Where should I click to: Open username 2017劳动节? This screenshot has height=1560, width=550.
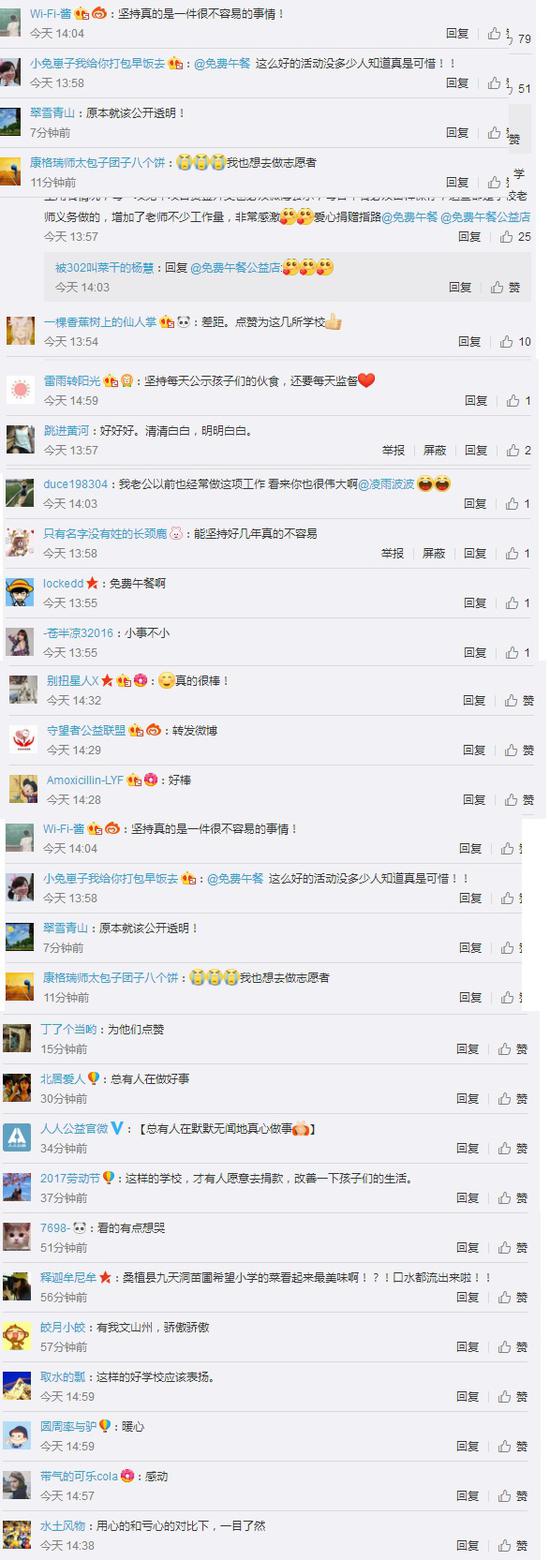tap(69, 1178)
